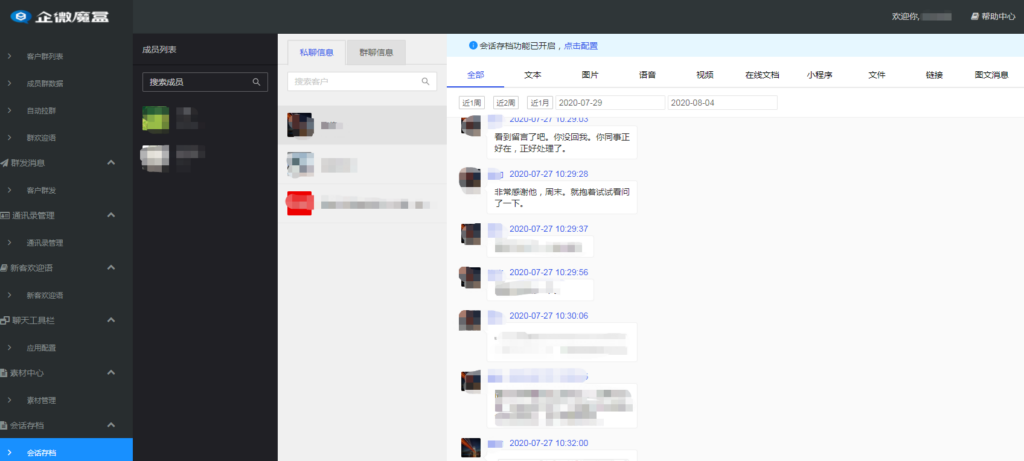Select the 图片 message type tab
This screenshot has width=1024, height=461.
tap(590, 75)
